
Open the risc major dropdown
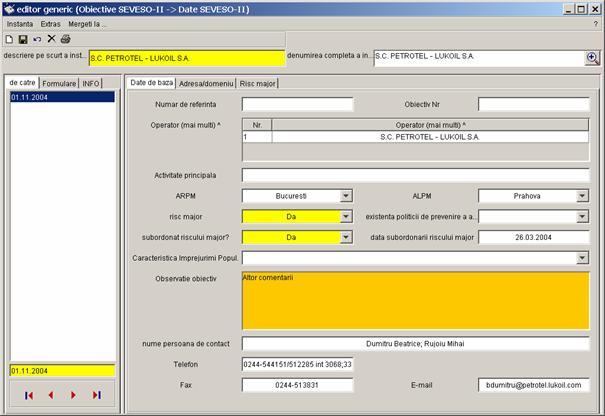[346, 216]
